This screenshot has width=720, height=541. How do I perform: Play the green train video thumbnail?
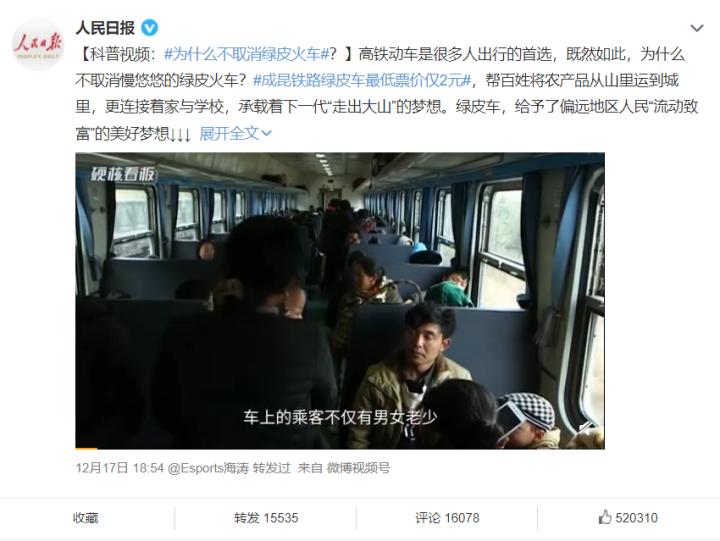(340, 301)
